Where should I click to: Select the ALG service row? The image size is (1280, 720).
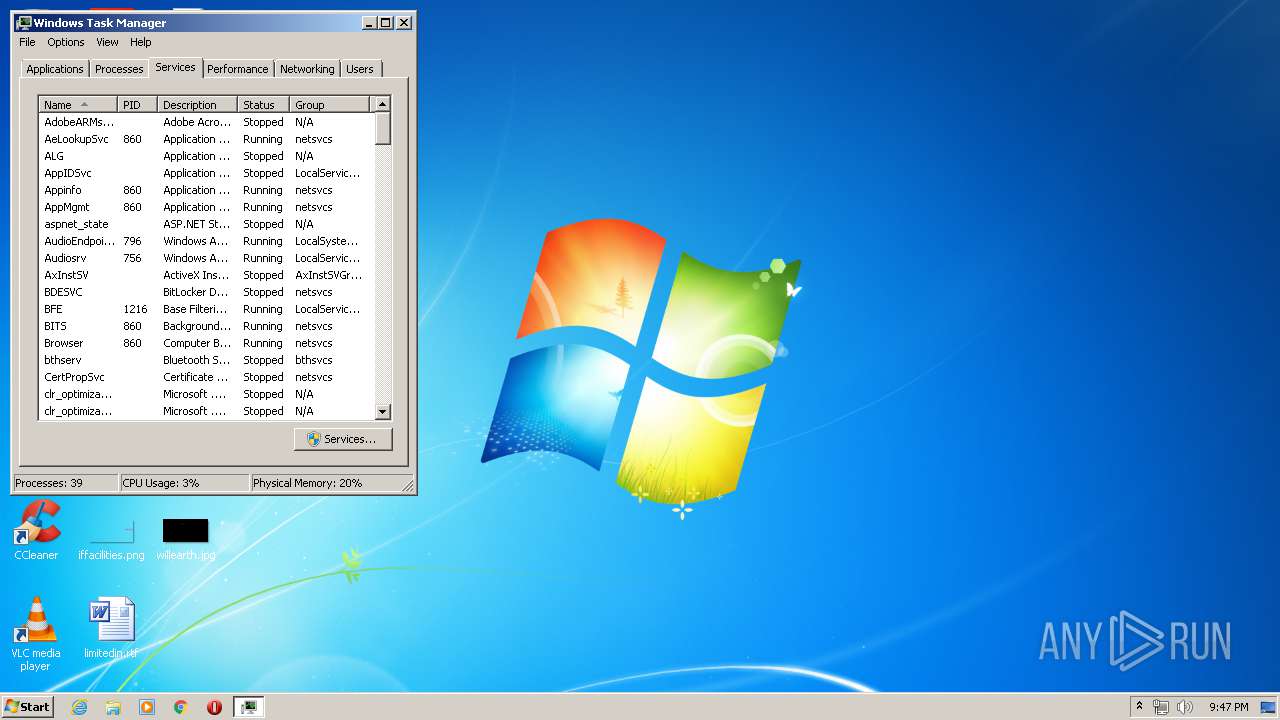point(206,156)
